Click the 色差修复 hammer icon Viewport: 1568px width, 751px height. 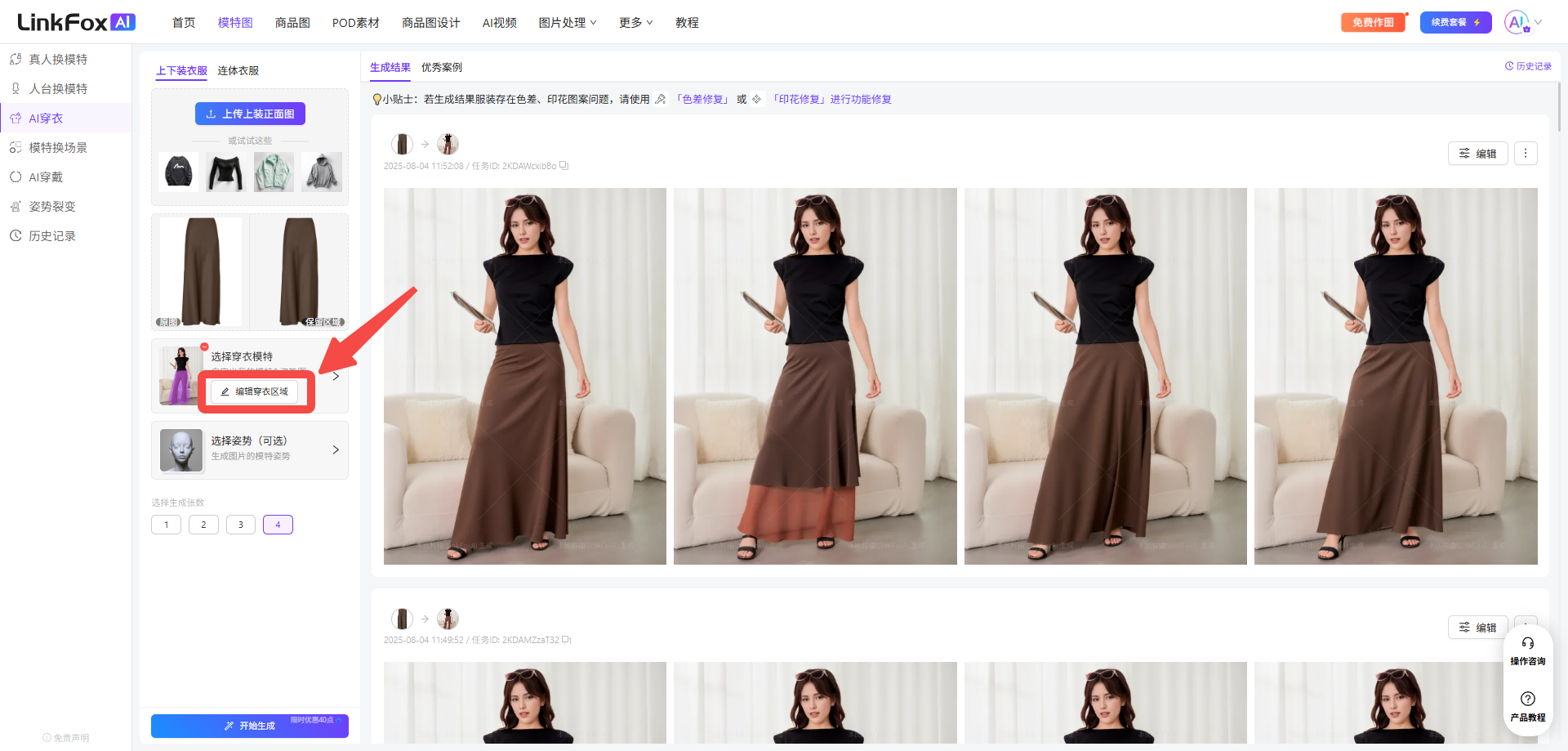tap(661, 99)
